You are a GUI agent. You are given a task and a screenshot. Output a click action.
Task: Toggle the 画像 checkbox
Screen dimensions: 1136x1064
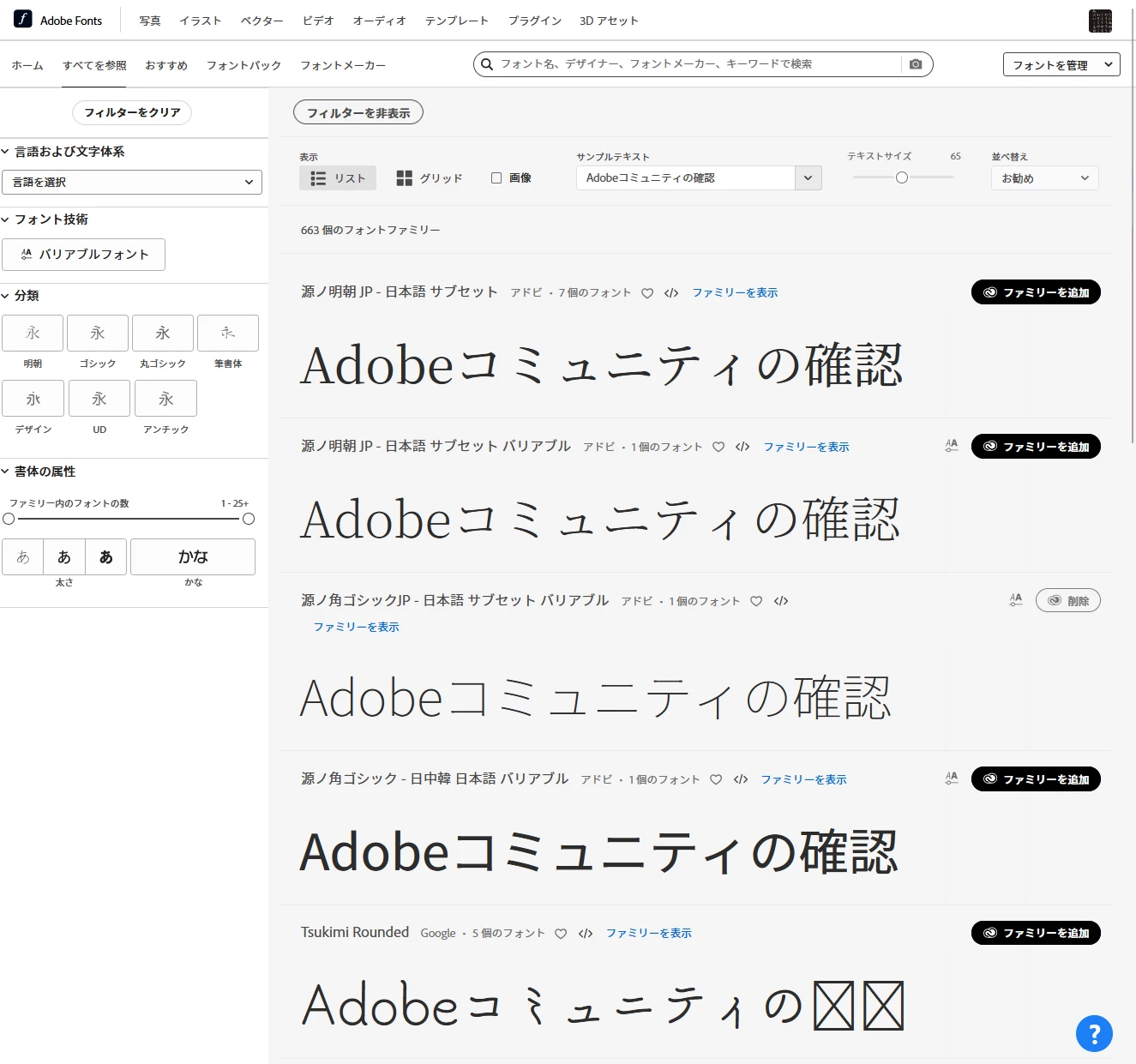(496, 178)
